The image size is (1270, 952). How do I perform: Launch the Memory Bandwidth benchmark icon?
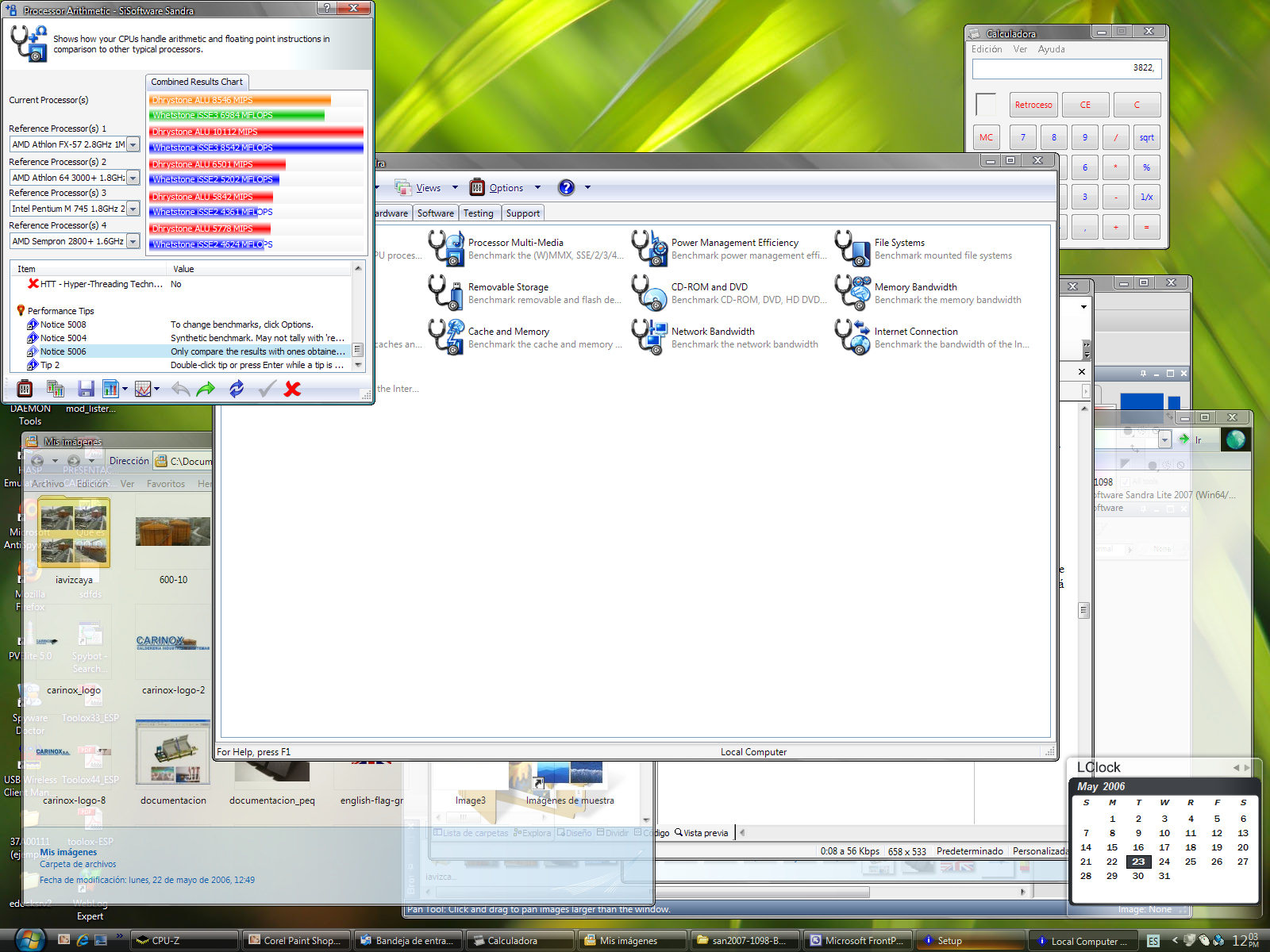coord(852,293)
